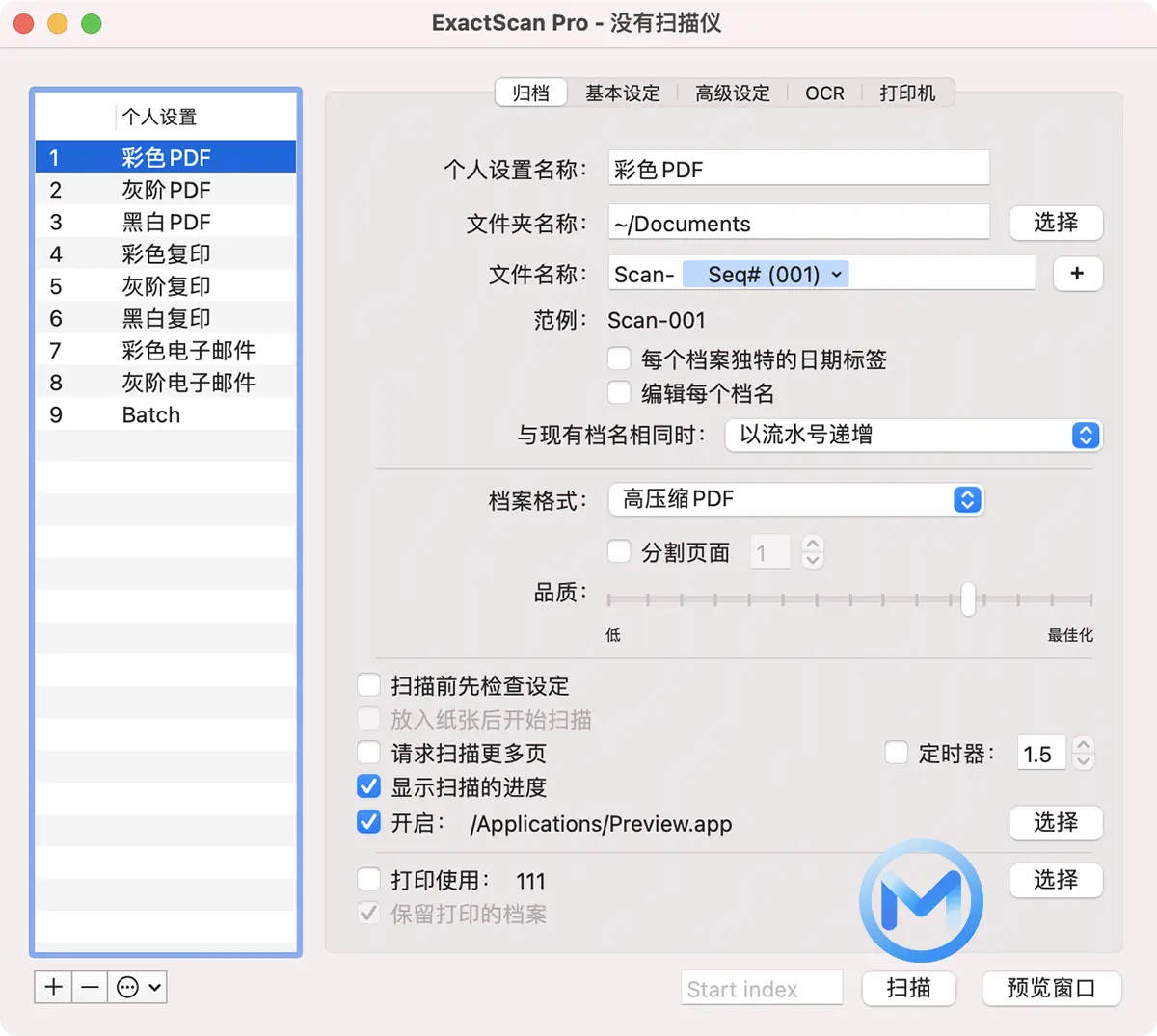Open the ellipsis actions menu below the profile list
The width and height of the screenshot is (1157, 1036).
click(138, 987)
